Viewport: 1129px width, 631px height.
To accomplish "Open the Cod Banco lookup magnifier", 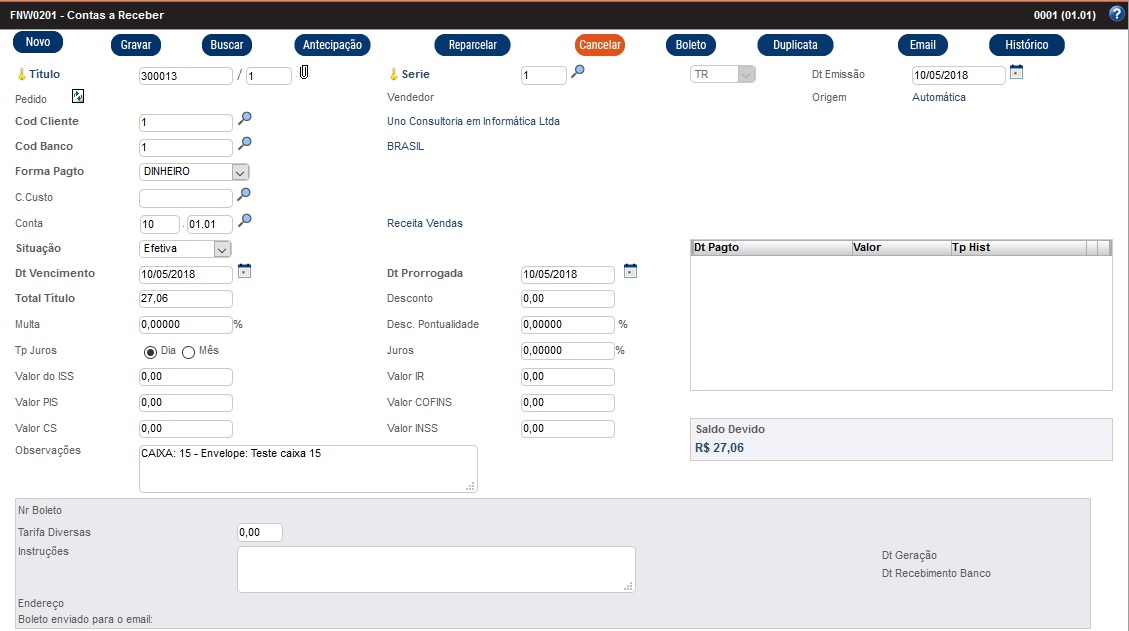I will click(x=245, y=144).
